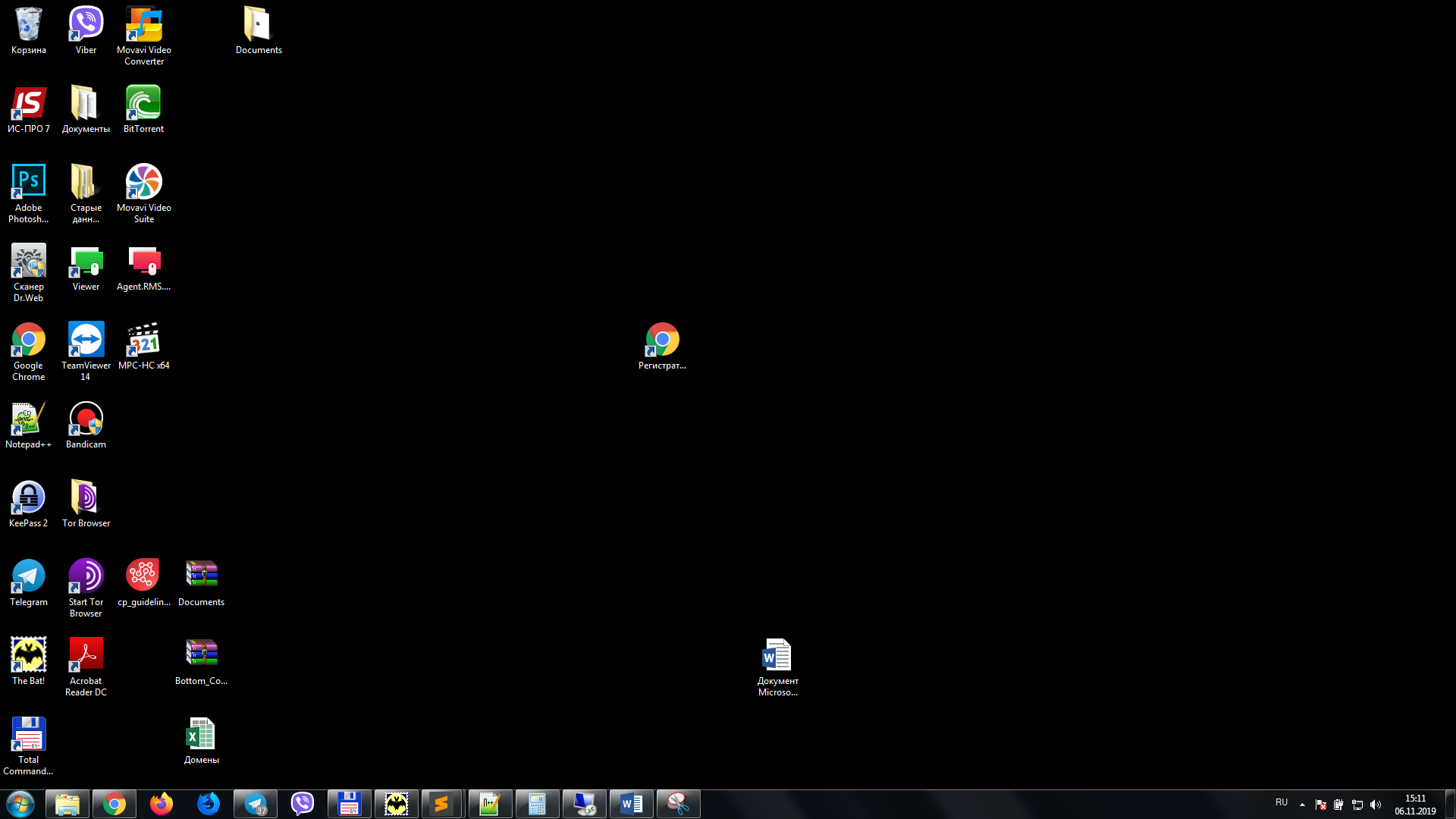Open Firefox from the taskbar

(x=162, y=804)
